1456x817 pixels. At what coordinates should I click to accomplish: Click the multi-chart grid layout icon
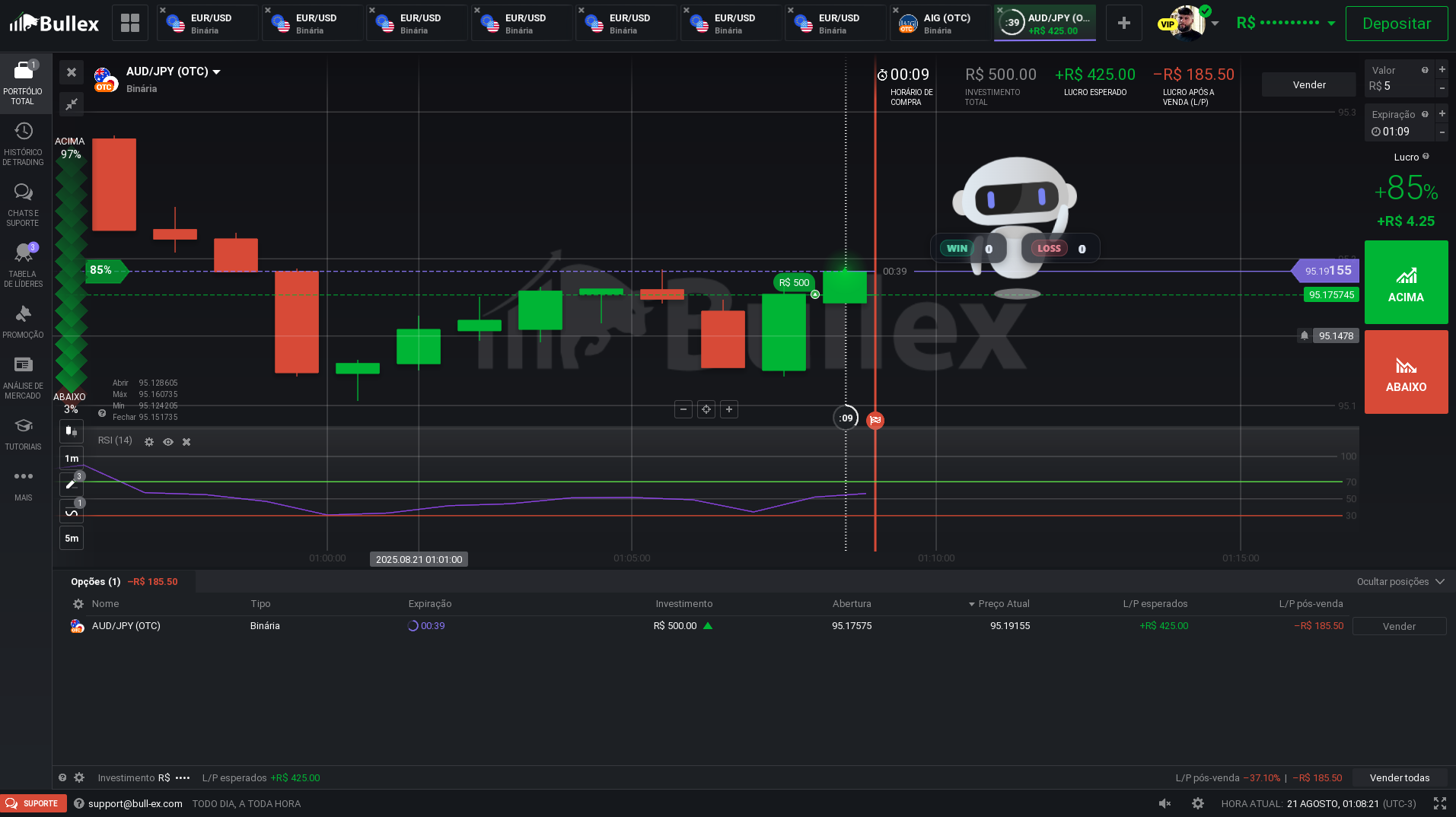coord(130,23)
